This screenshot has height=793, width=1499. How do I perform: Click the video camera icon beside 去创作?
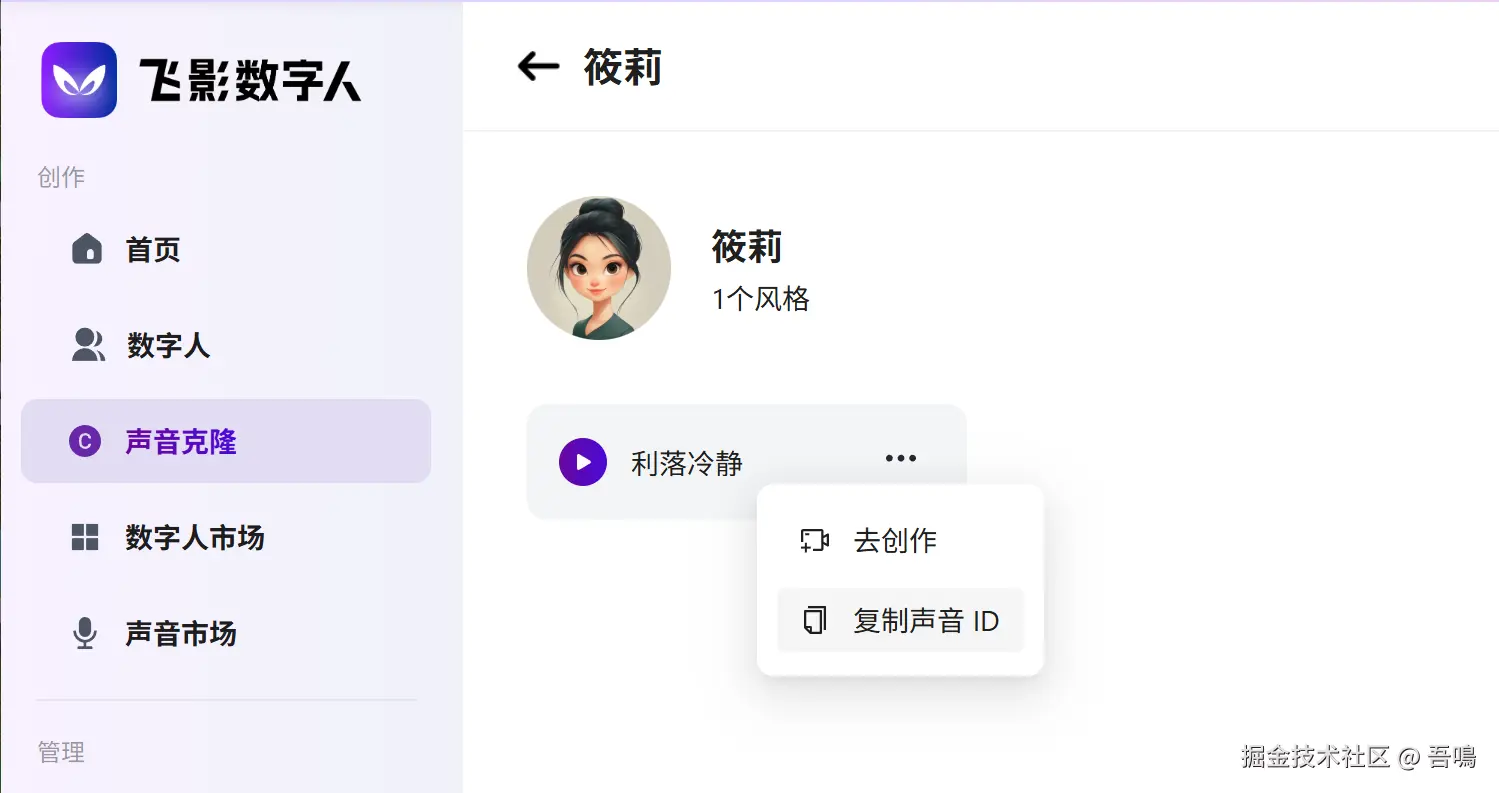815,541
